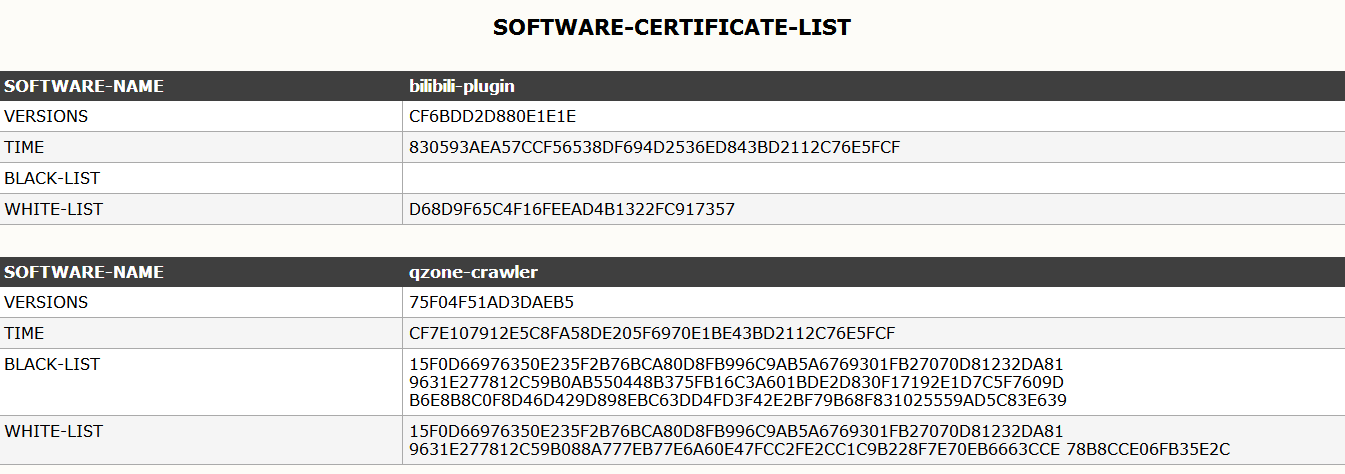Click the VERSIONS label in bilibili-plugin table

click(x=46, y=116)
